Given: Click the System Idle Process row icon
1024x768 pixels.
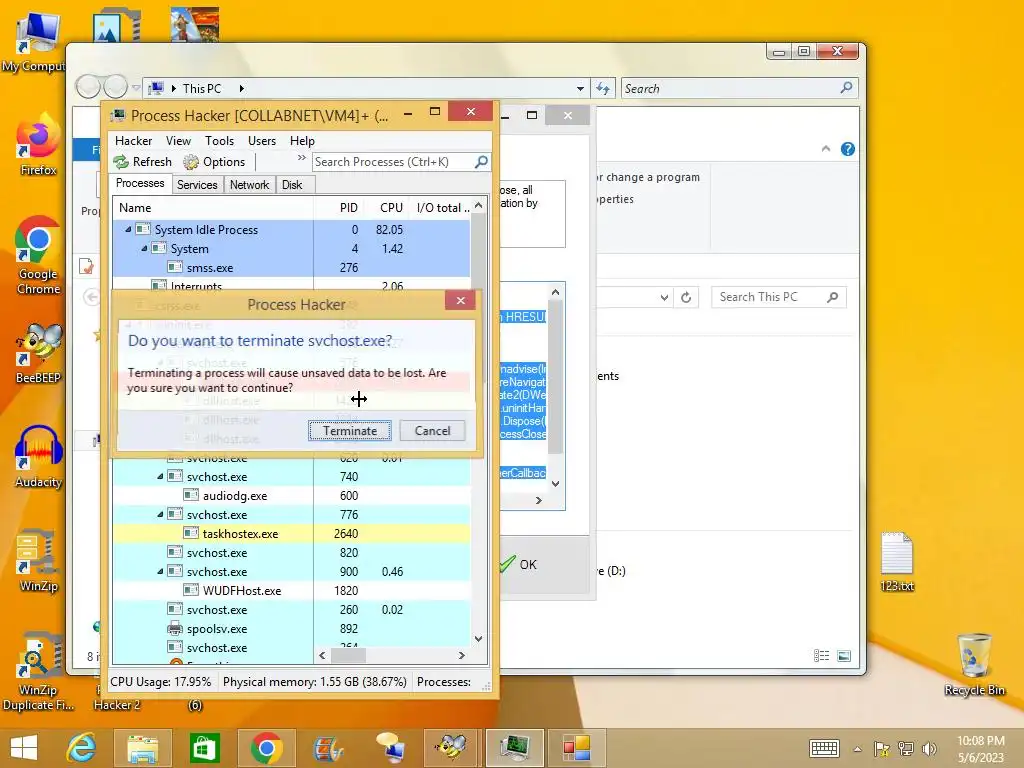Looking at the screenshot, I should (x=142, y=229).
